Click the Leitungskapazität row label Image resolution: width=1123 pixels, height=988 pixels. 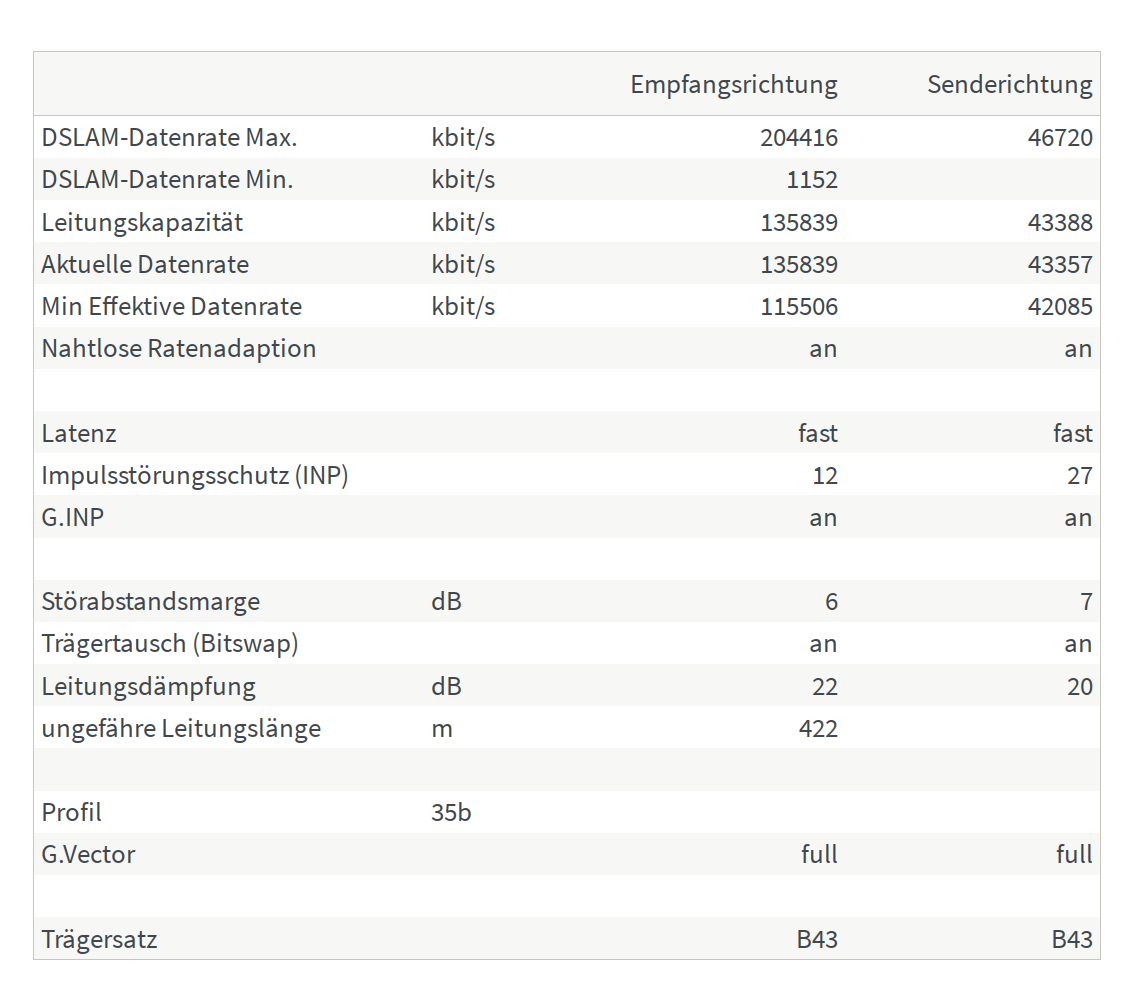pos(142,223)
